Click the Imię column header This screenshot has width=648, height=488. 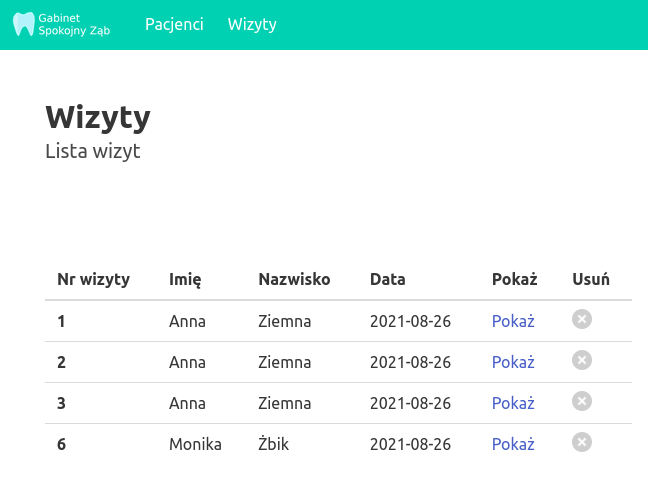click(x=185, y=279)
